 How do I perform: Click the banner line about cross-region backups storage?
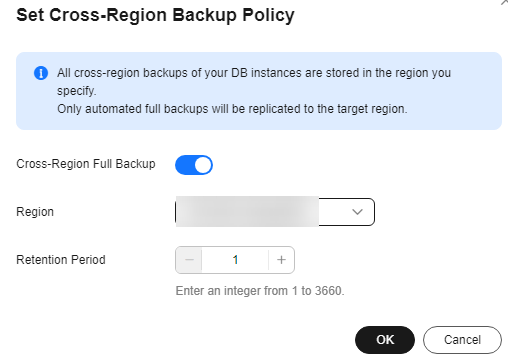tap(254, 73)
